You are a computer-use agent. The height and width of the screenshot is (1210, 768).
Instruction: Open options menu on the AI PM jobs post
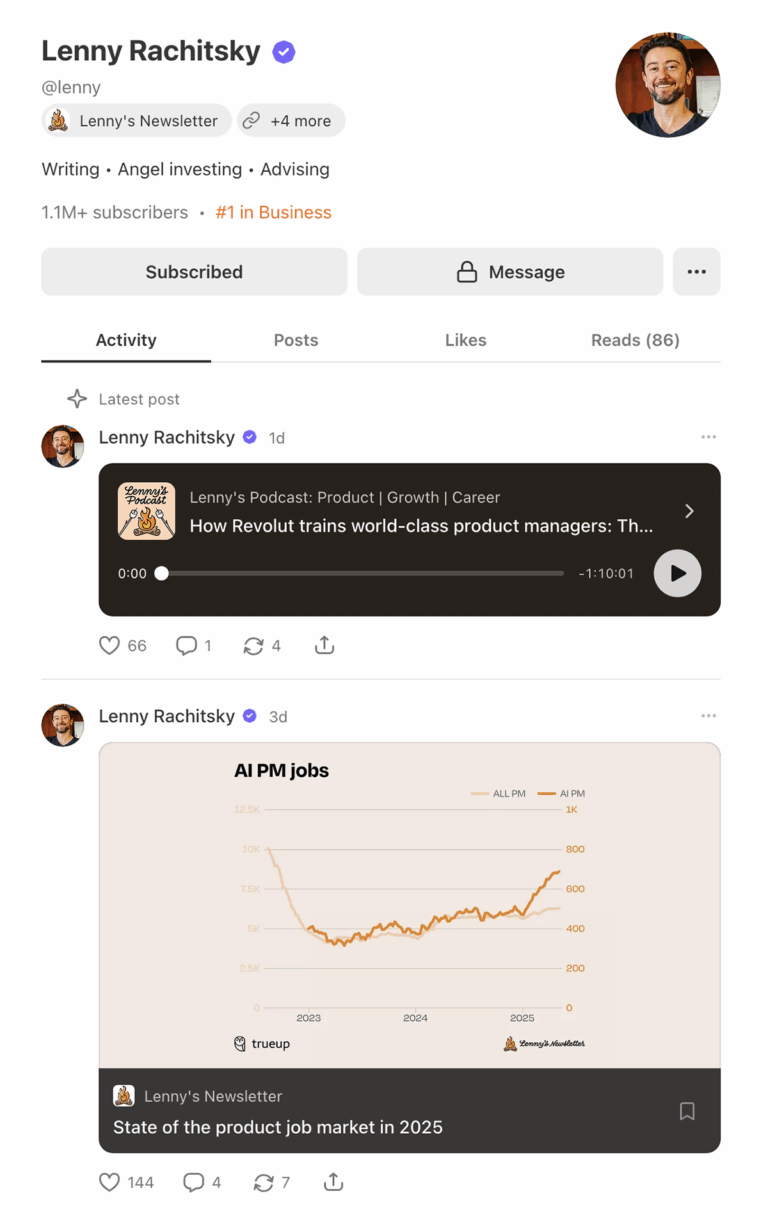point(709,716)
